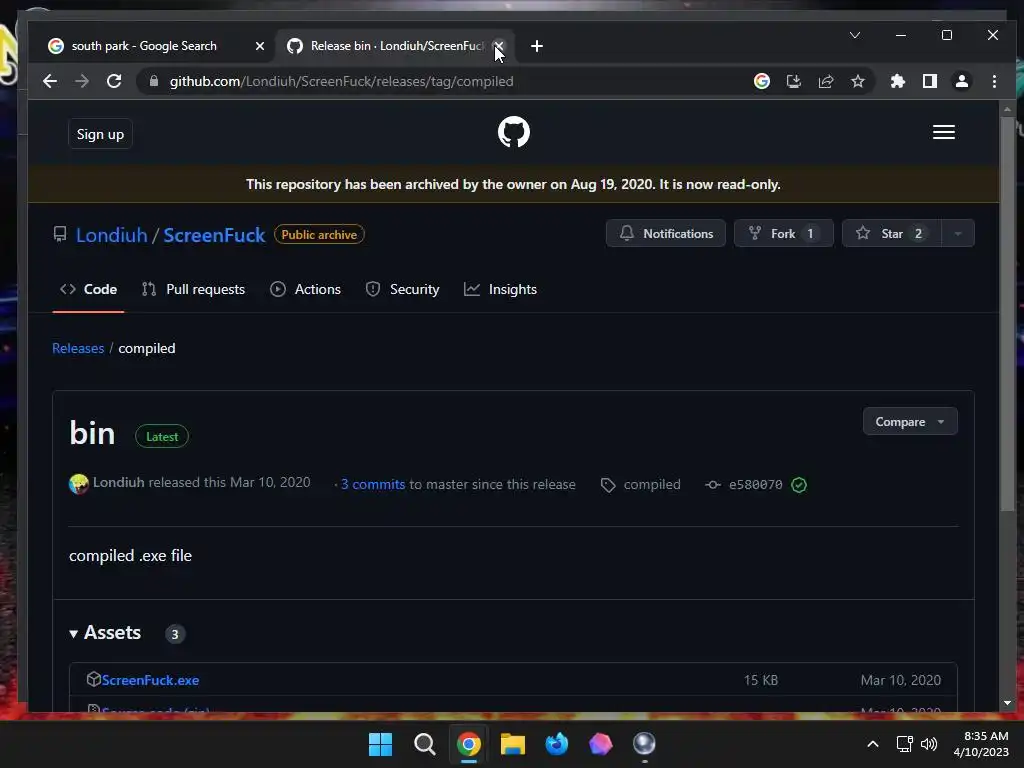Star the ScreenFuck repository
This screenshot has width=1024, height=768.
pyautogui.click(x=892, y=233)
